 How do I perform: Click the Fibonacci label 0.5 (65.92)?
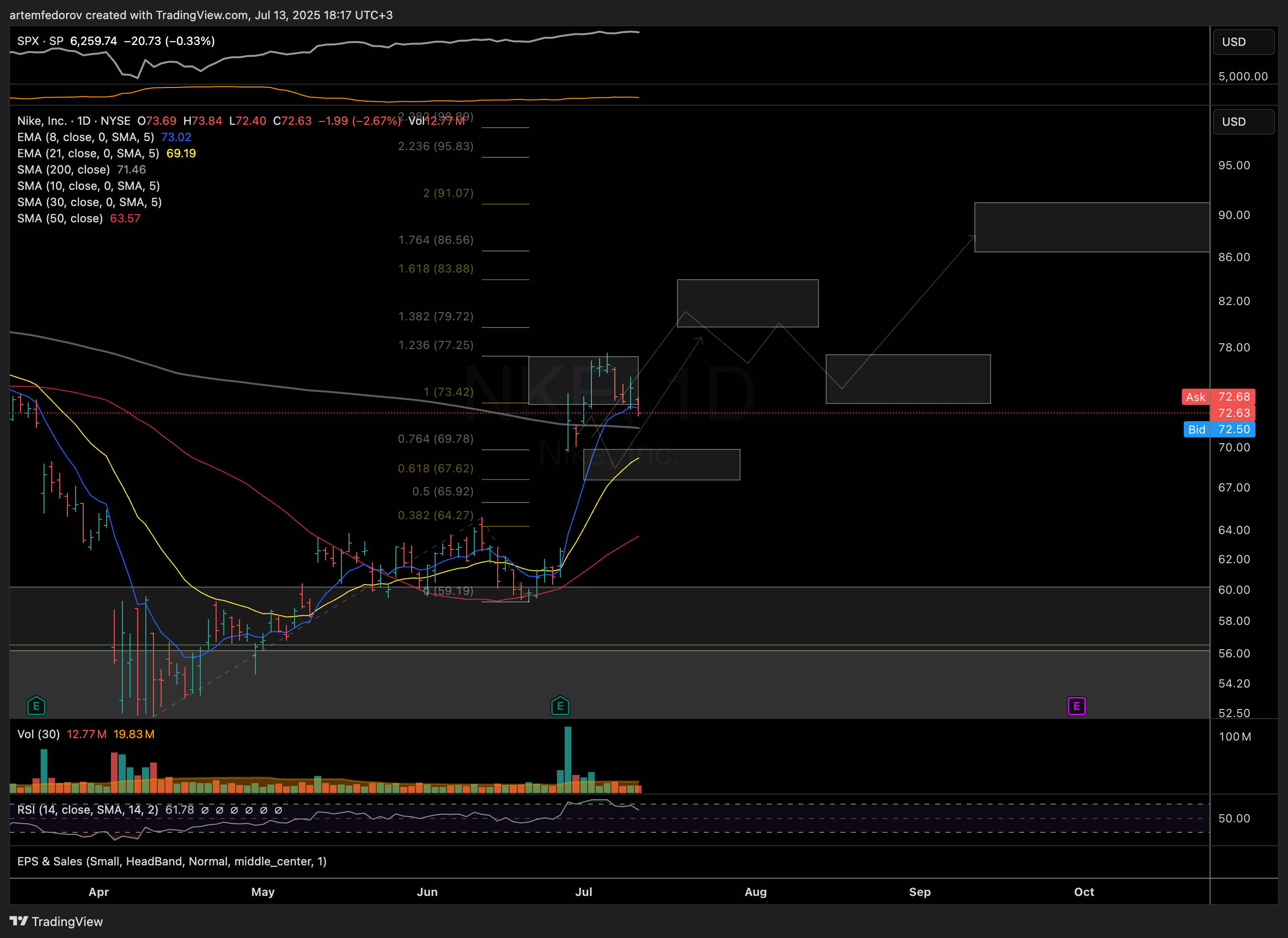pos(442,491)
